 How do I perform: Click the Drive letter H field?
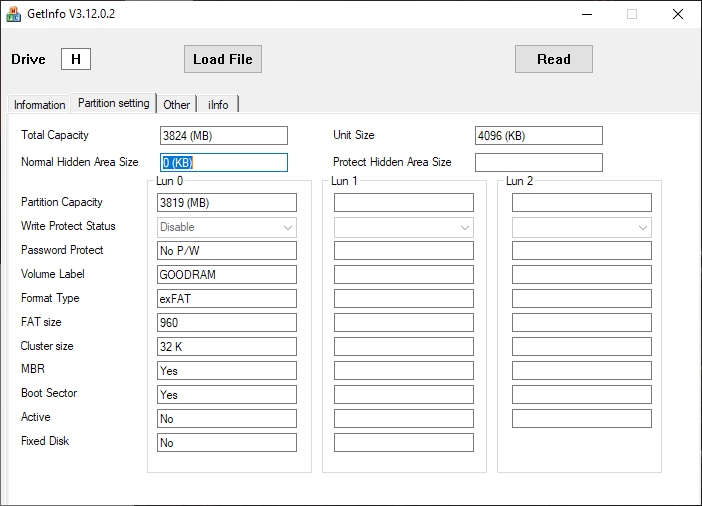point(76,59)
